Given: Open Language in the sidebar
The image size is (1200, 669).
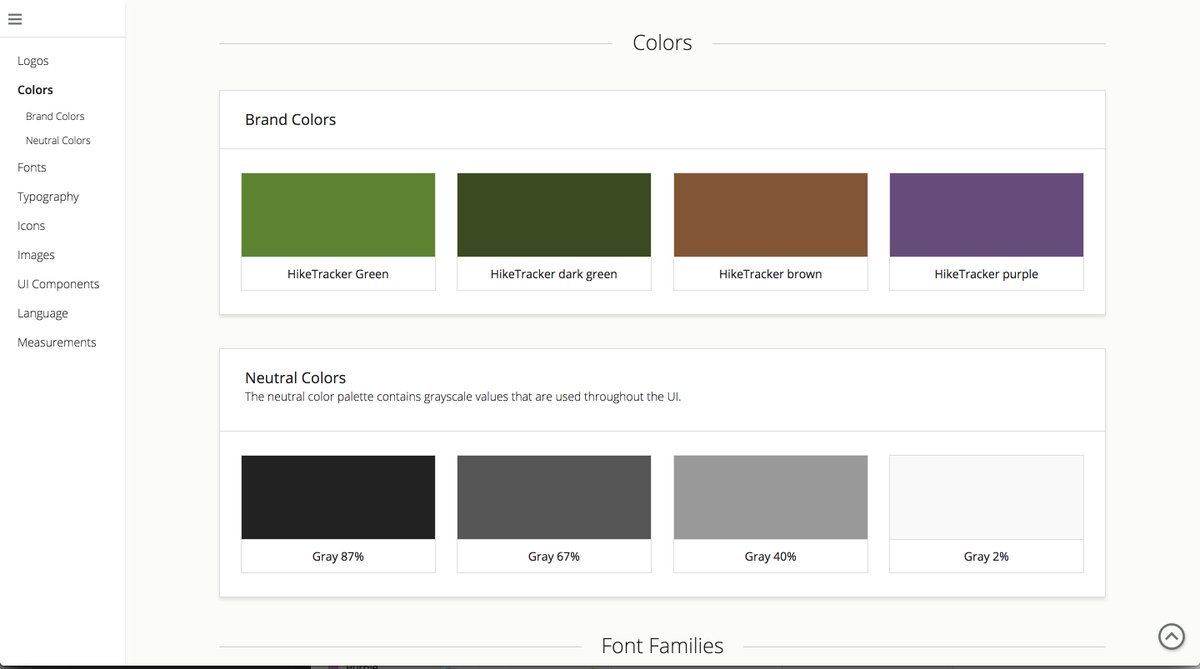Looking at the screenshot, I should click(43, 313).
